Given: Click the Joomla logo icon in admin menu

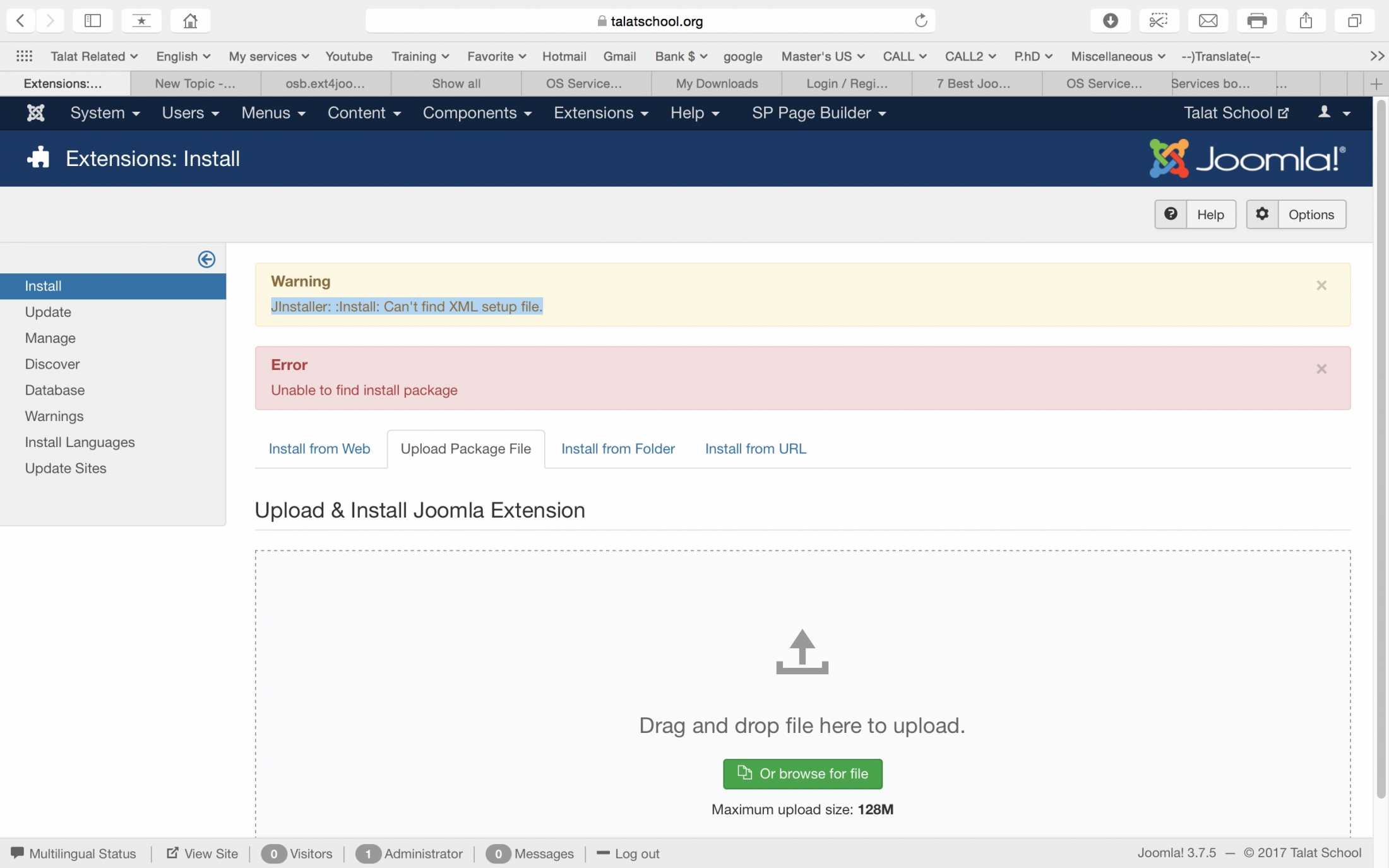Looking at the screenshot, I should 35,113.
